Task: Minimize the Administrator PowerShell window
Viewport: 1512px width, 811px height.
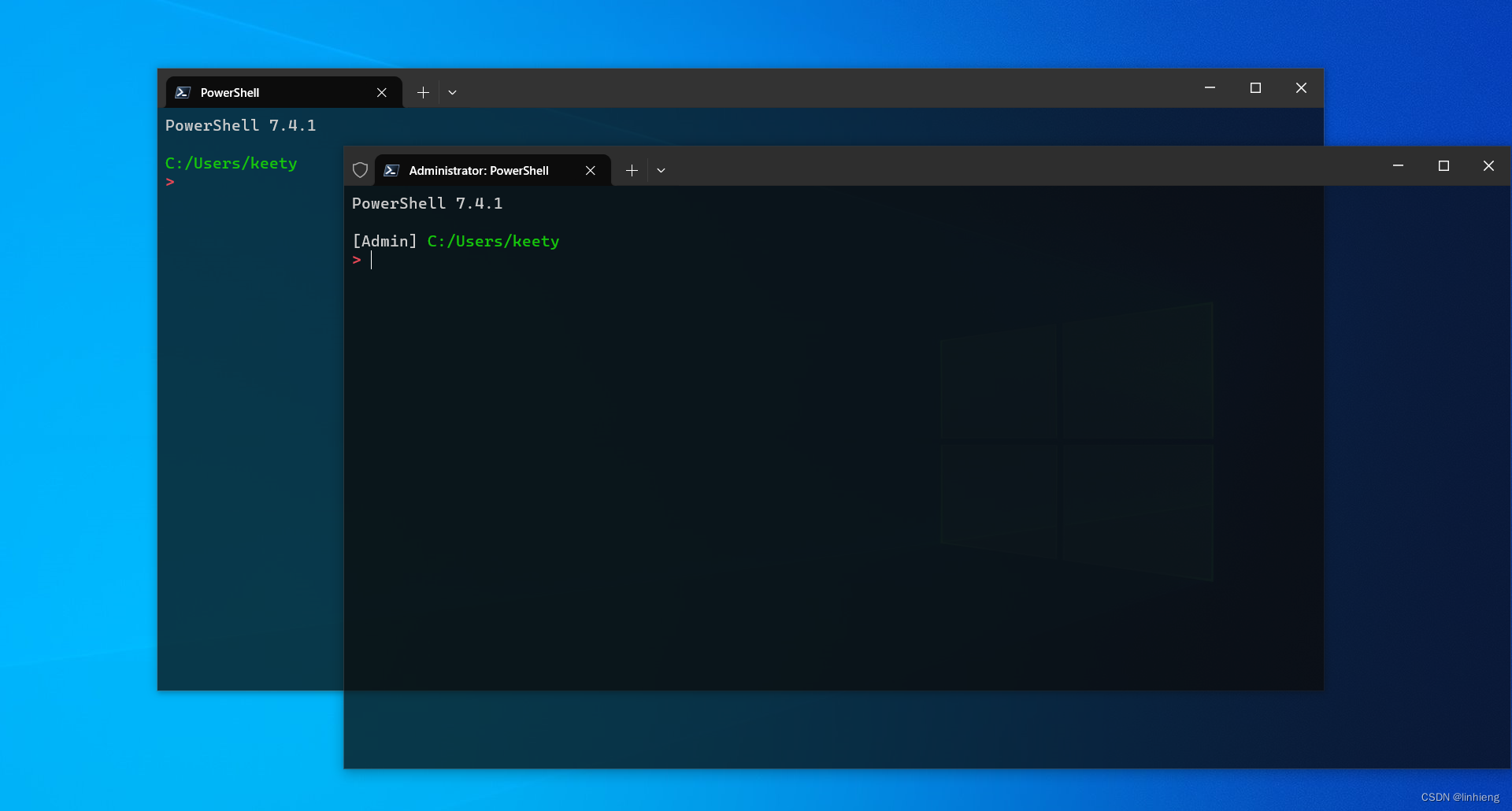Action: coord(1399,166)
